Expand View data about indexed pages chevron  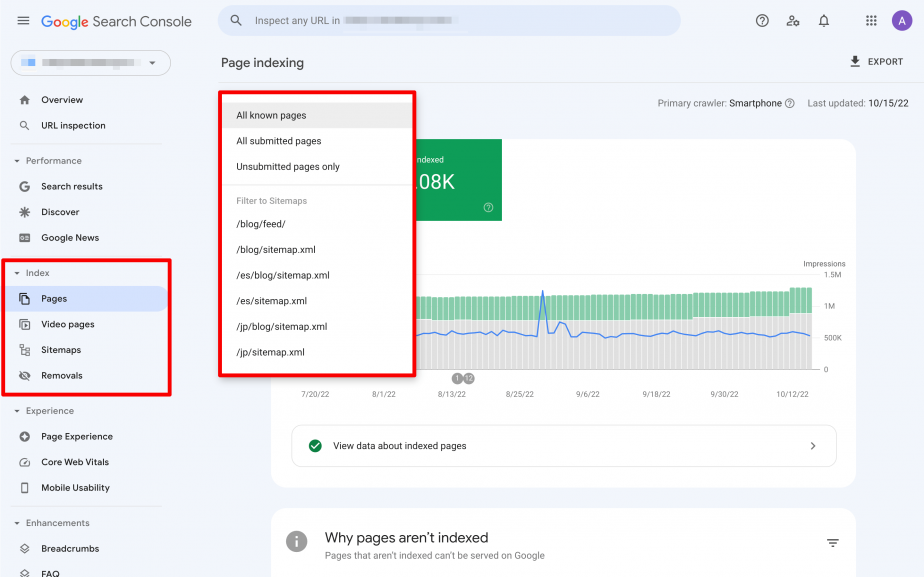pos(813,446)
